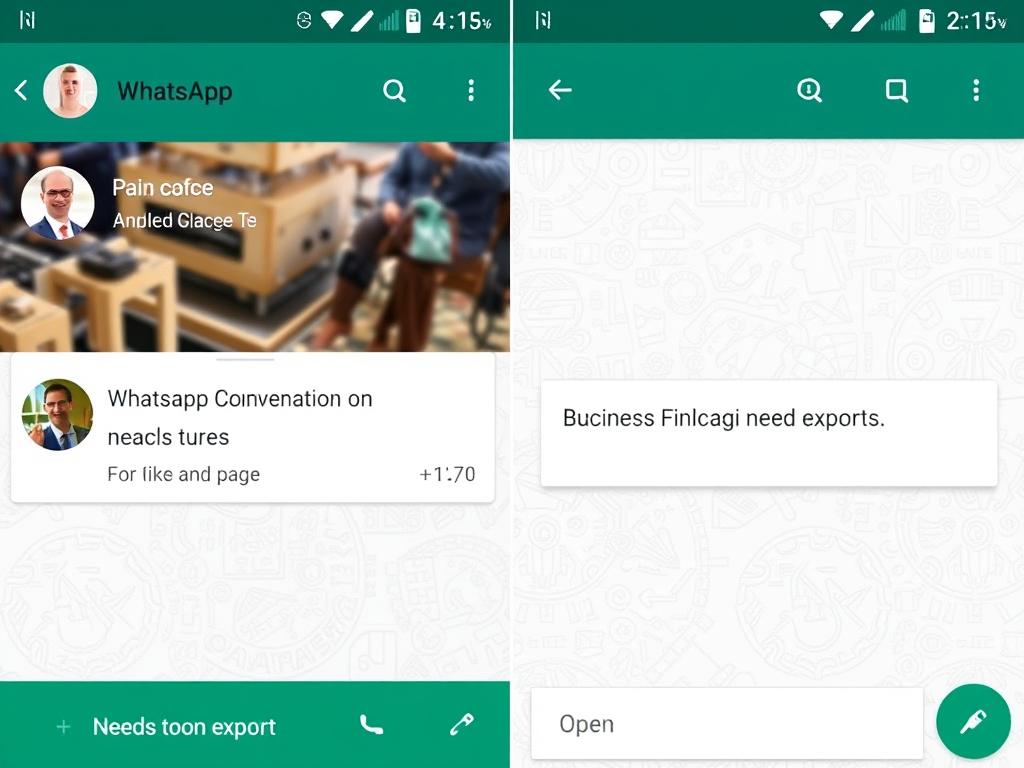Image resolution: width=1024 pixels, height=768 pixels.
Task: Tap the signal bars in left status bar
Action: pos(389,20)
